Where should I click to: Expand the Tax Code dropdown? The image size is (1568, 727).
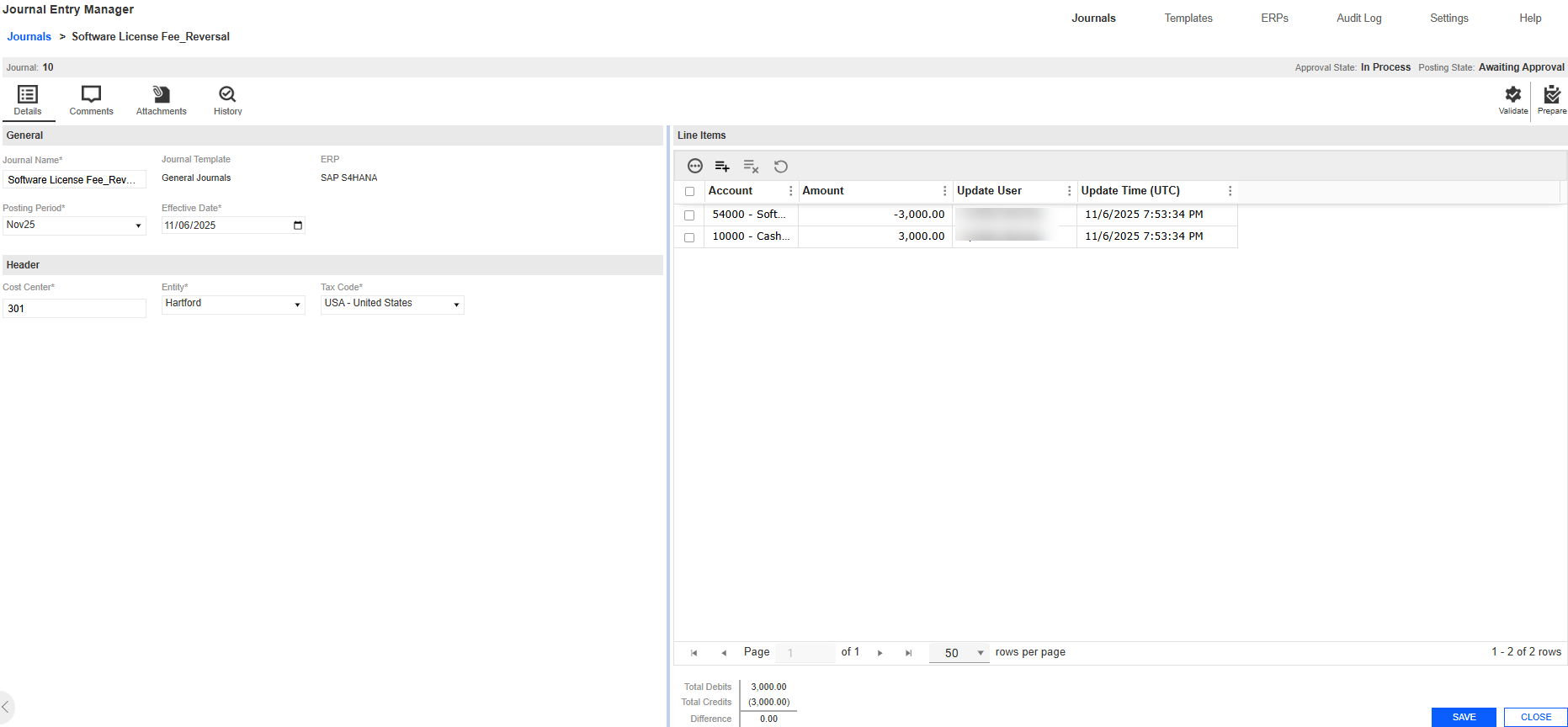(x=456, y=305)
